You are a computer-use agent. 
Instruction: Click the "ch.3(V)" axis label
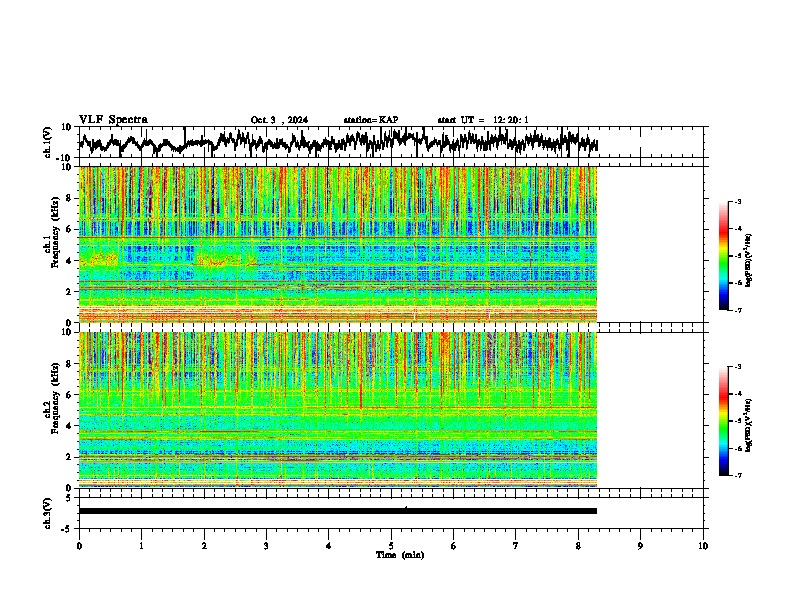click(48, 514)
